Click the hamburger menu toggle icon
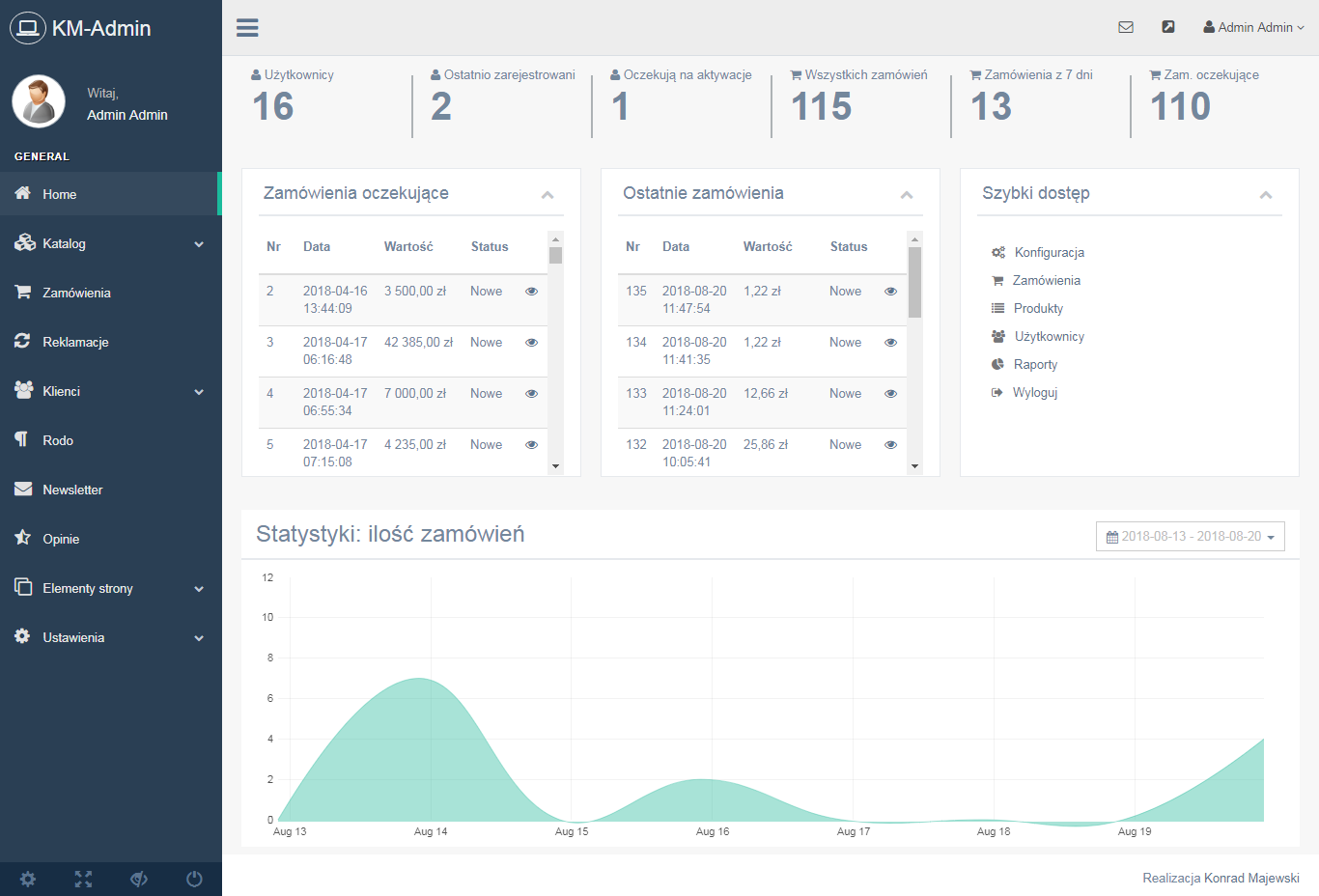1319x896 pixels. [x=247, y=27]
